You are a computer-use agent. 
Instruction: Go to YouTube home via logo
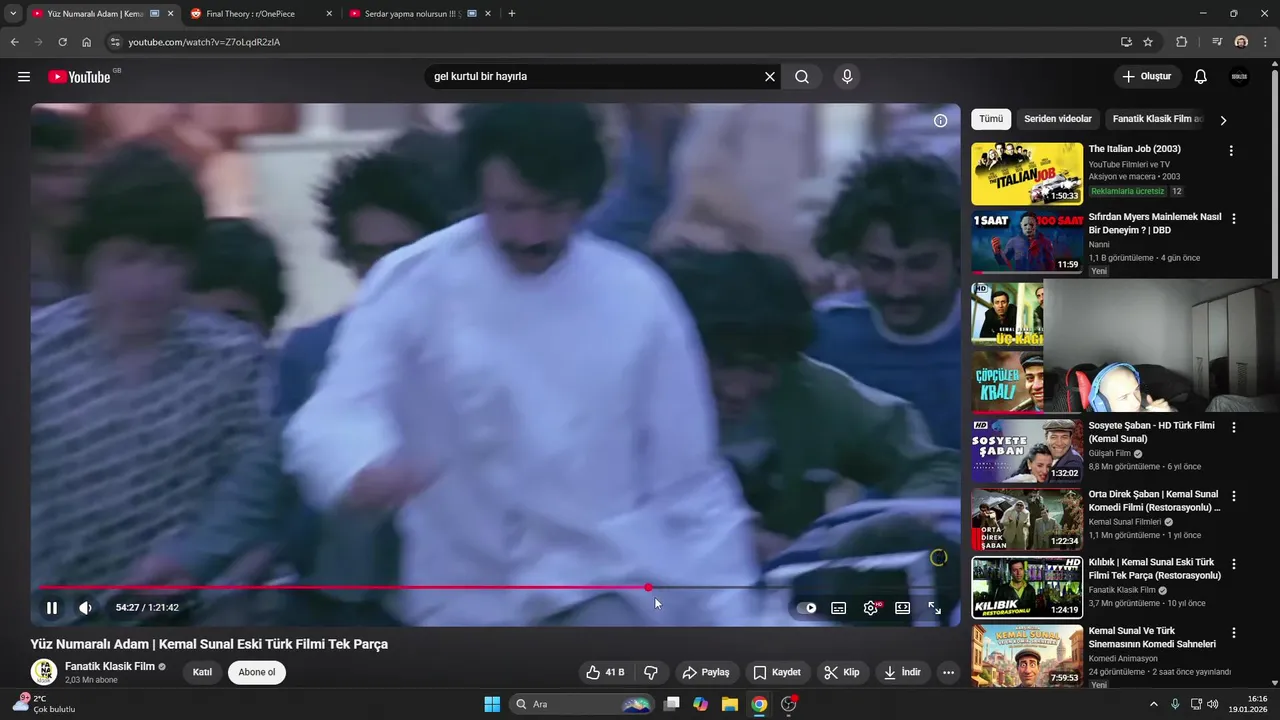pyautogui.click(x=79, y=77)
